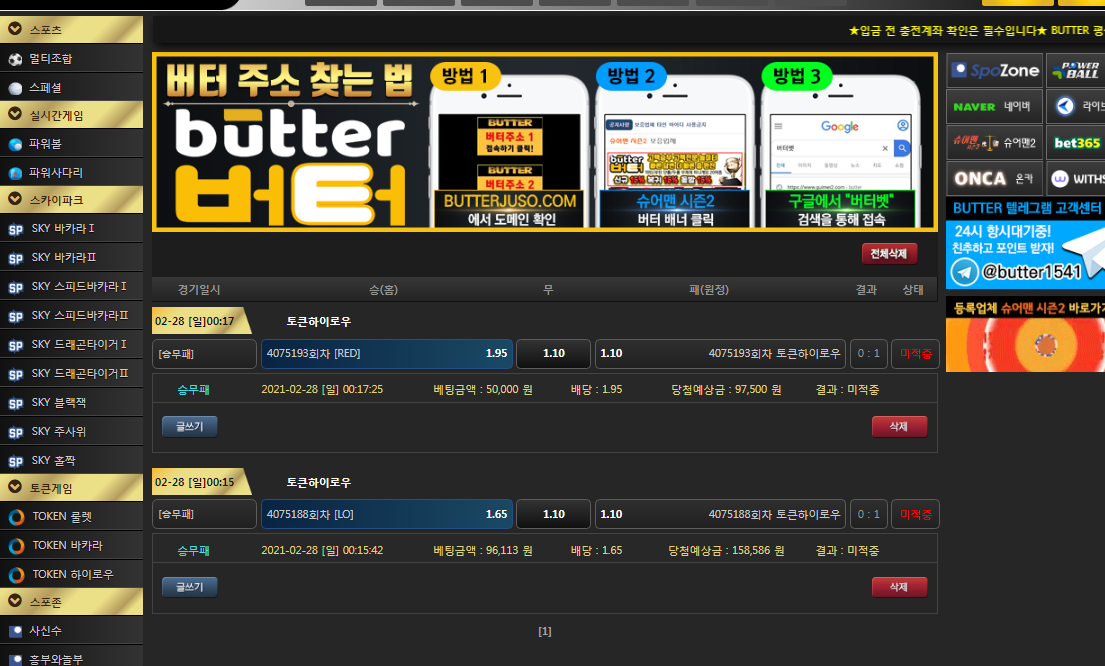Select SKY 주사위 menu item
Viewport: 1105px width, 666px height.
(x=58, y=431)
